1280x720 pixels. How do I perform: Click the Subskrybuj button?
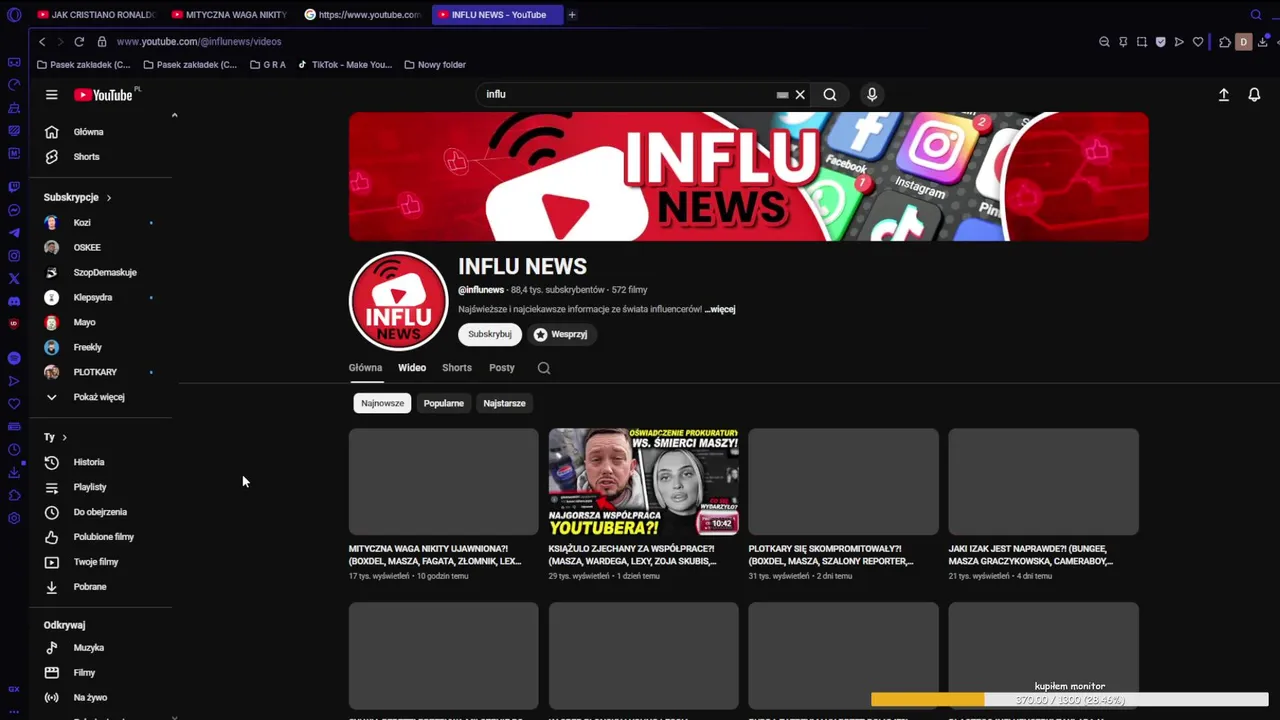(x=490, y=334)
